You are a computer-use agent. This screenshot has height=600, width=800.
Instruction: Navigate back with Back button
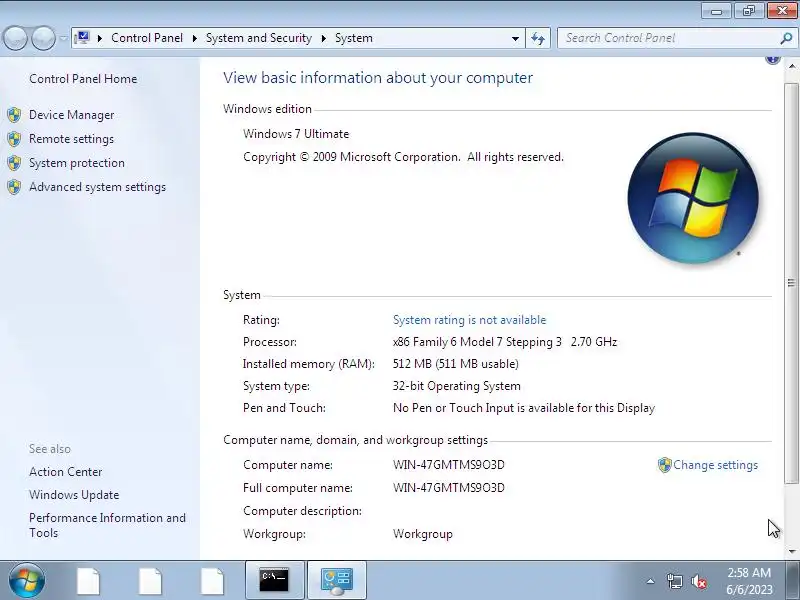(15, 38)
